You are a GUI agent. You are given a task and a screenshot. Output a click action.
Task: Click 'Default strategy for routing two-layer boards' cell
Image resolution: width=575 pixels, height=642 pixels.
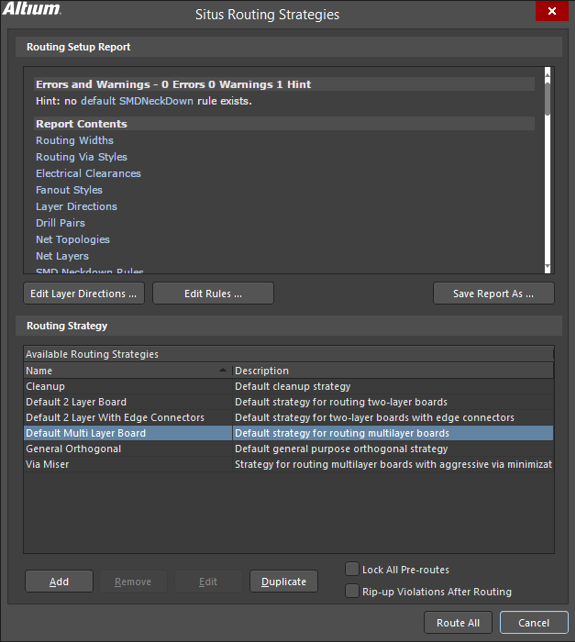click(393, 402)
